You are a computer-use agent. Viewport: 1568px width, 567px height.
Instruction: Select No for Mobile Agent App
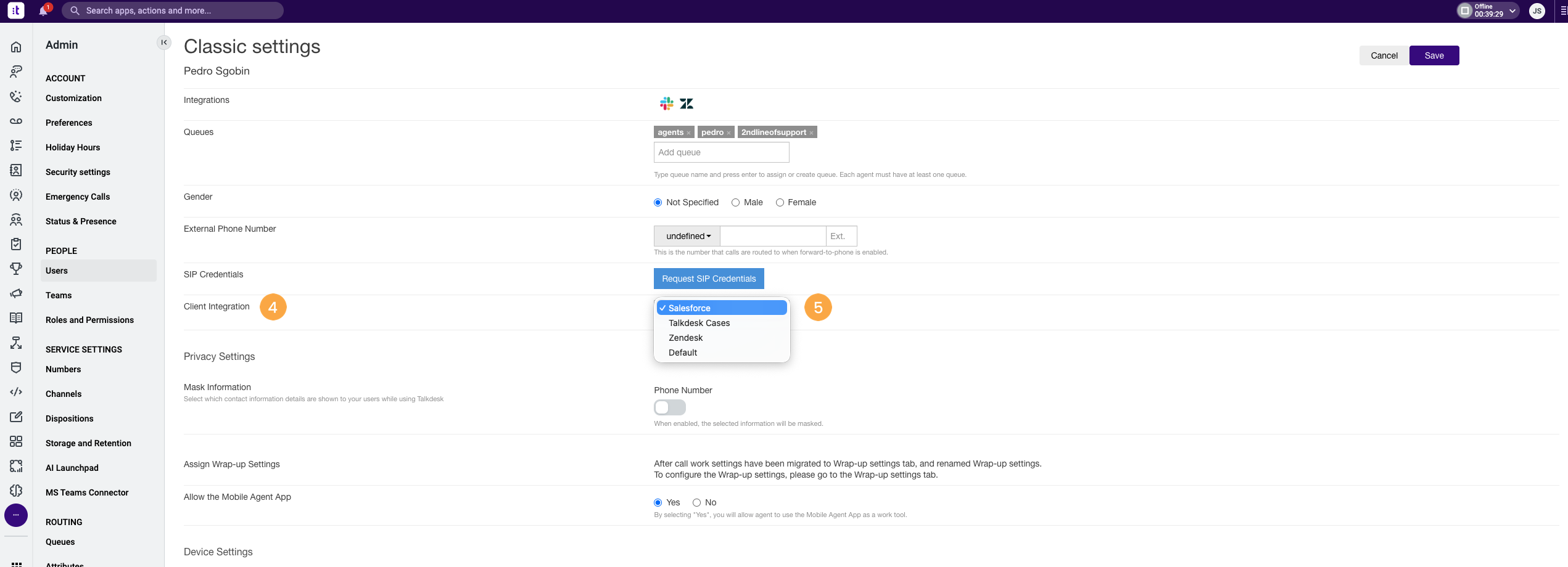(696, 503)
